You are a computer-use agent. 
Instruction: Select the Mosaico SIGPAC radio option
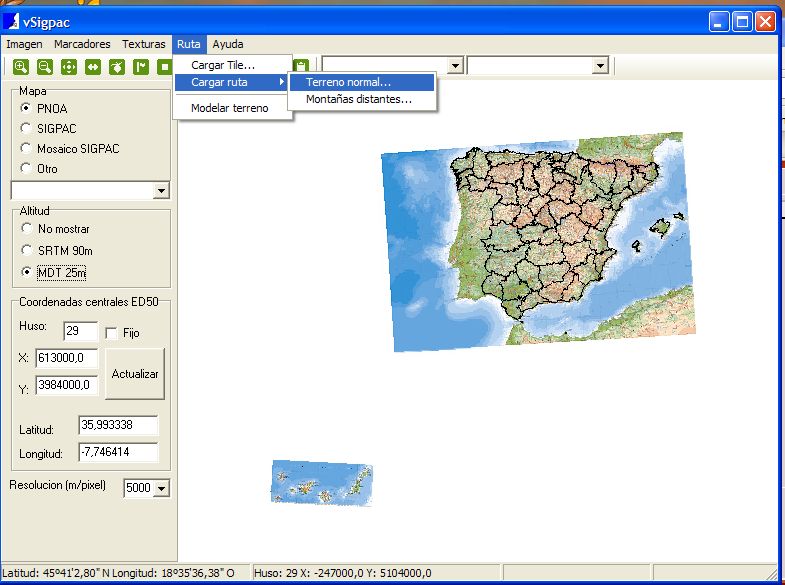click(26, 148)
